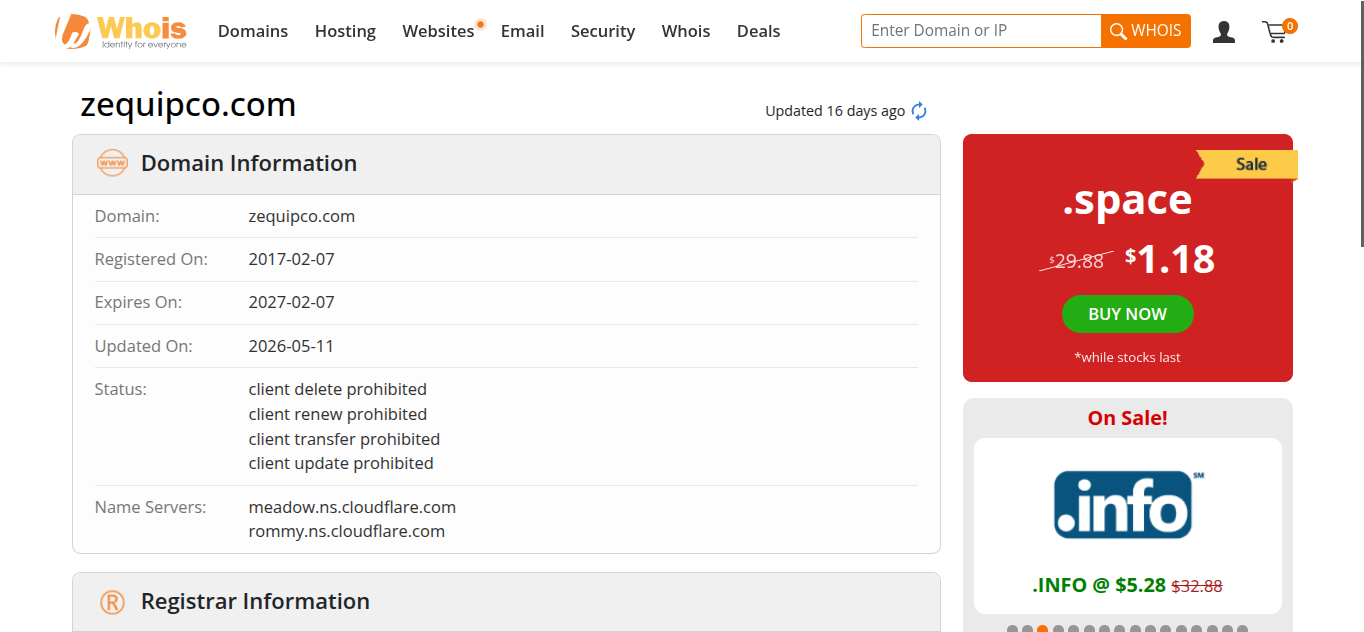Click the Whois logo in the header

coord(121,31)
